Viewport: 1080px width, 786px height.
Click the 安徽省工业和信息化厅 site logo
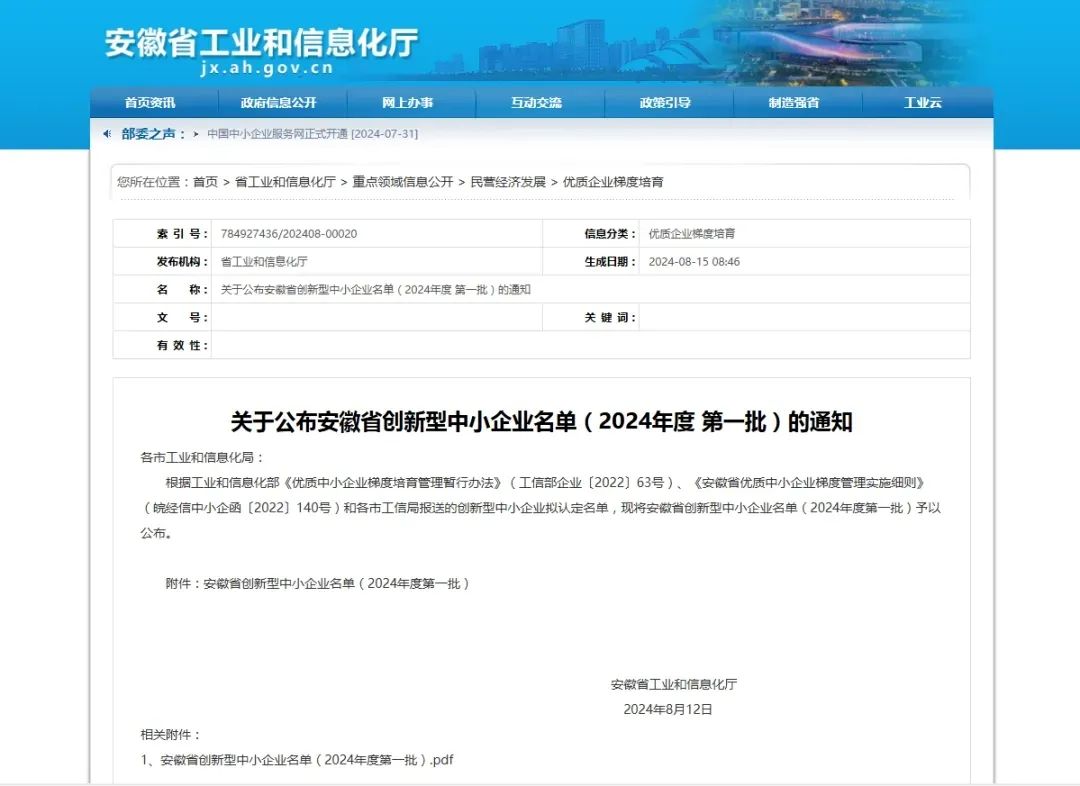click(262, 45)
